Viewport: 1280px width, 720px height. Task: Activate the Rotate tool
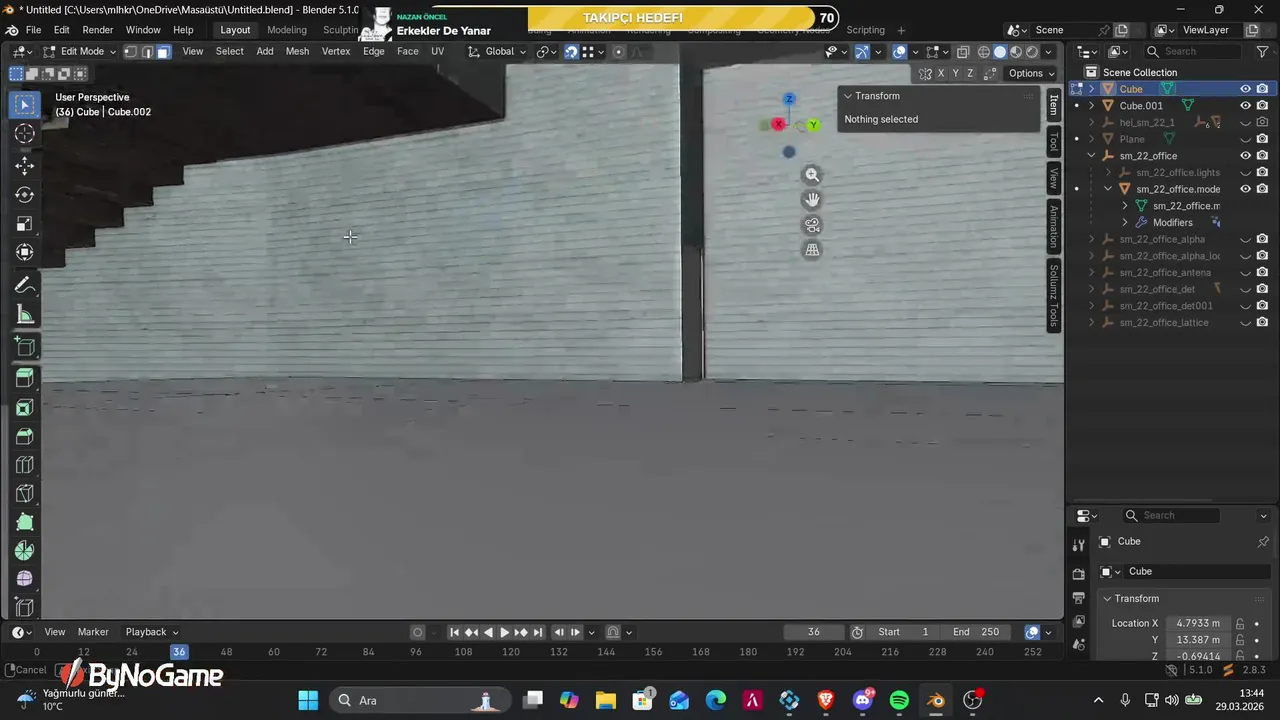(25, 195)
